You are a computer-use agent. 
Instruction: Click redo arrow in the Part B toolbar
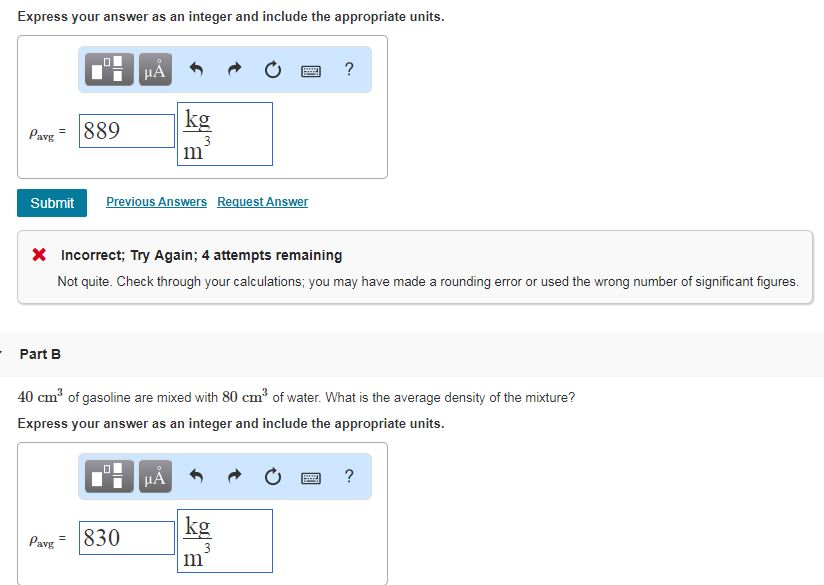(234, 476)
